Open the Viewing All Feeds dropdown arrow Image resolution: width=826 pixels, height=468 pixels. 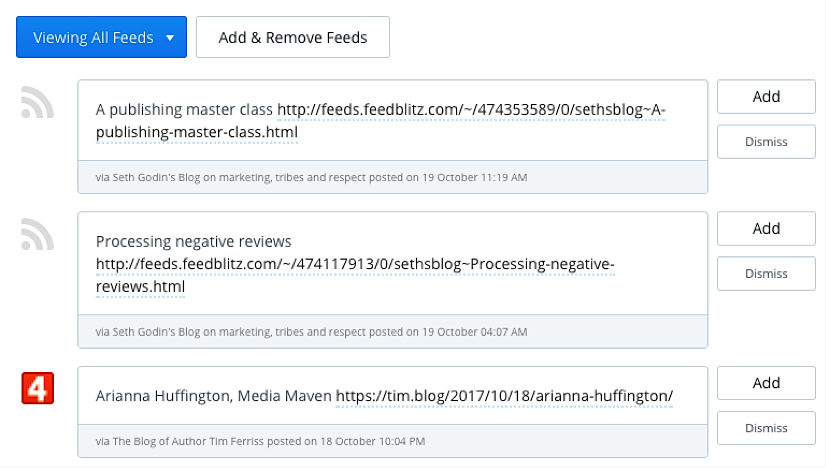(x=170, y=38)
